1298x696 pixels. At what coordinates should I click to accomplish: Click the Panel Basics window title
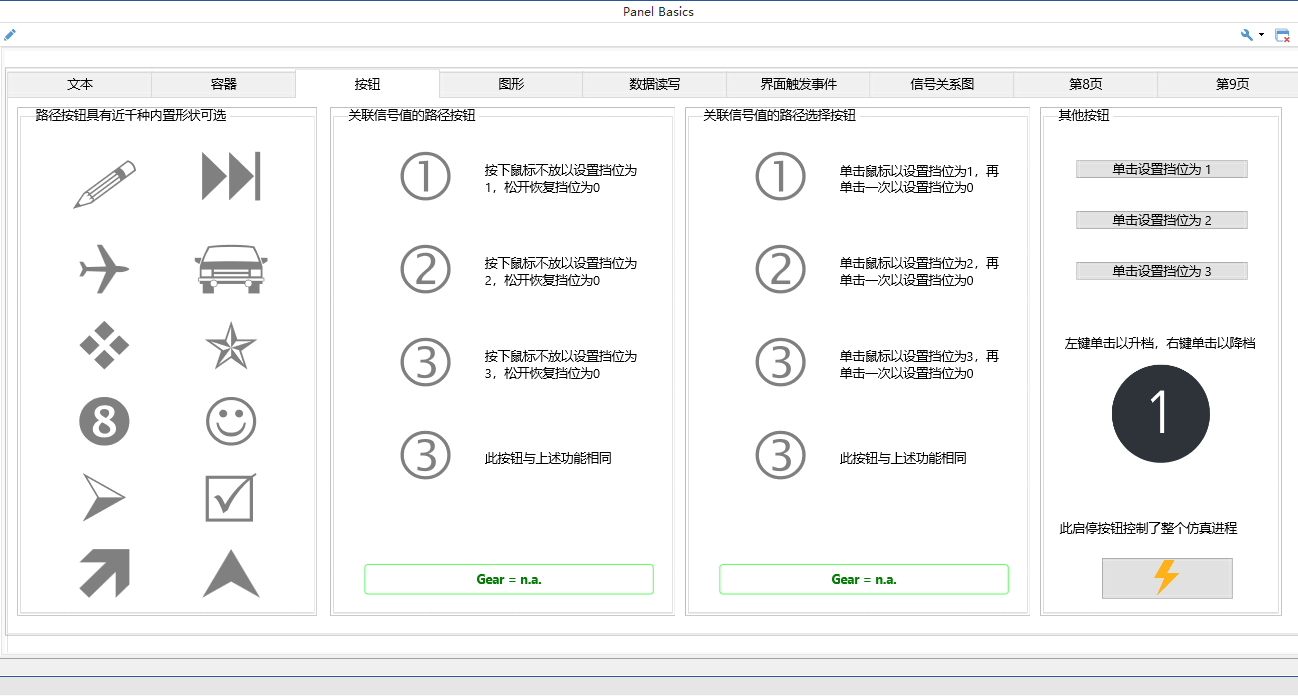pos(658,11)
